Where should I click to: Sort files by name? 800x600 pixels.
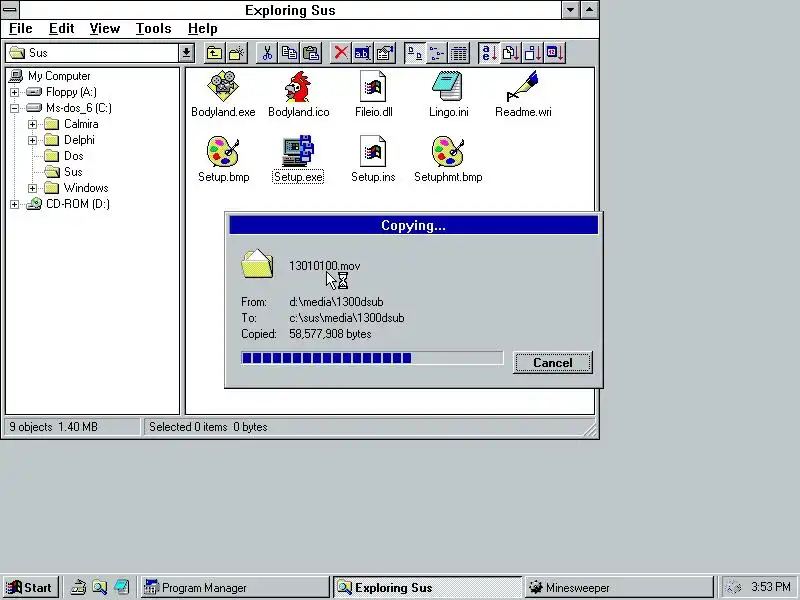(x=489, y=53)
